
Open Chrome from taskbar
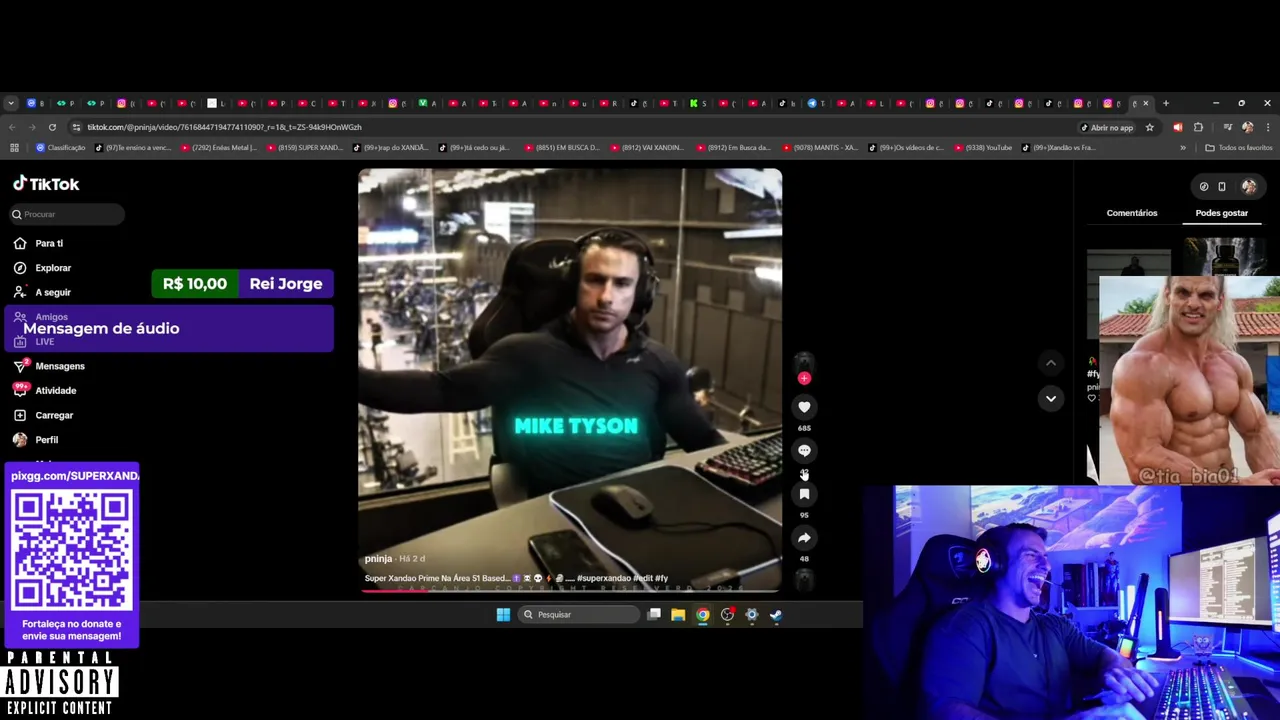(x=703, y=615)
